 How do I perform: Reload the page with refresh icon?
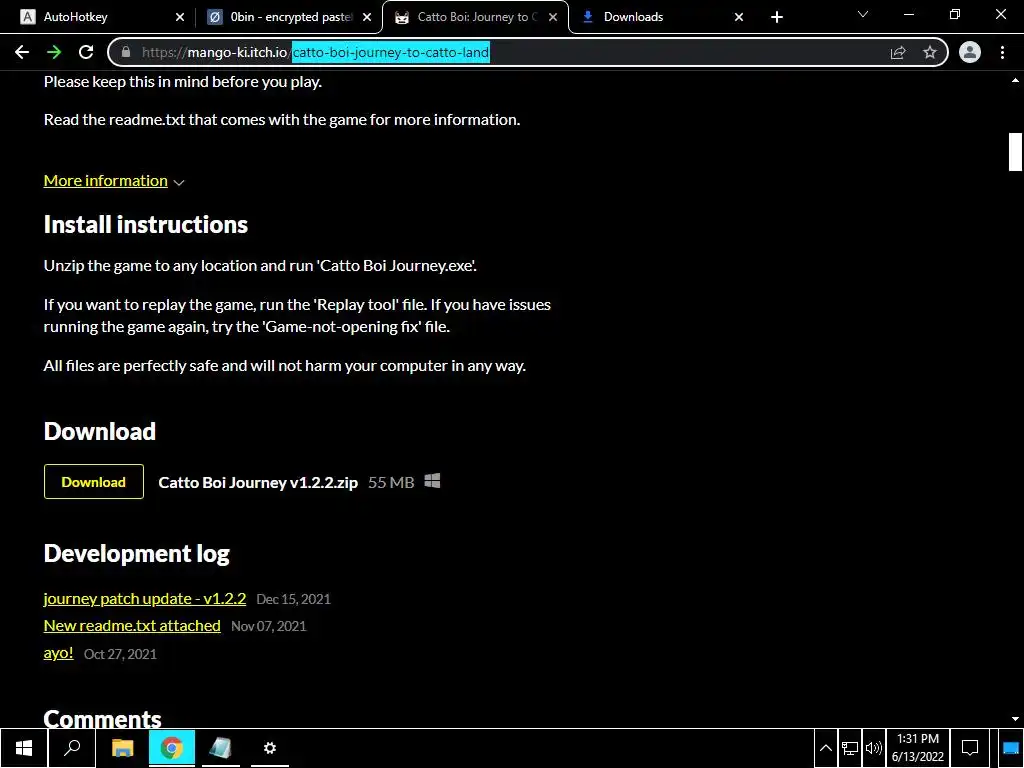tap(86, 52)
